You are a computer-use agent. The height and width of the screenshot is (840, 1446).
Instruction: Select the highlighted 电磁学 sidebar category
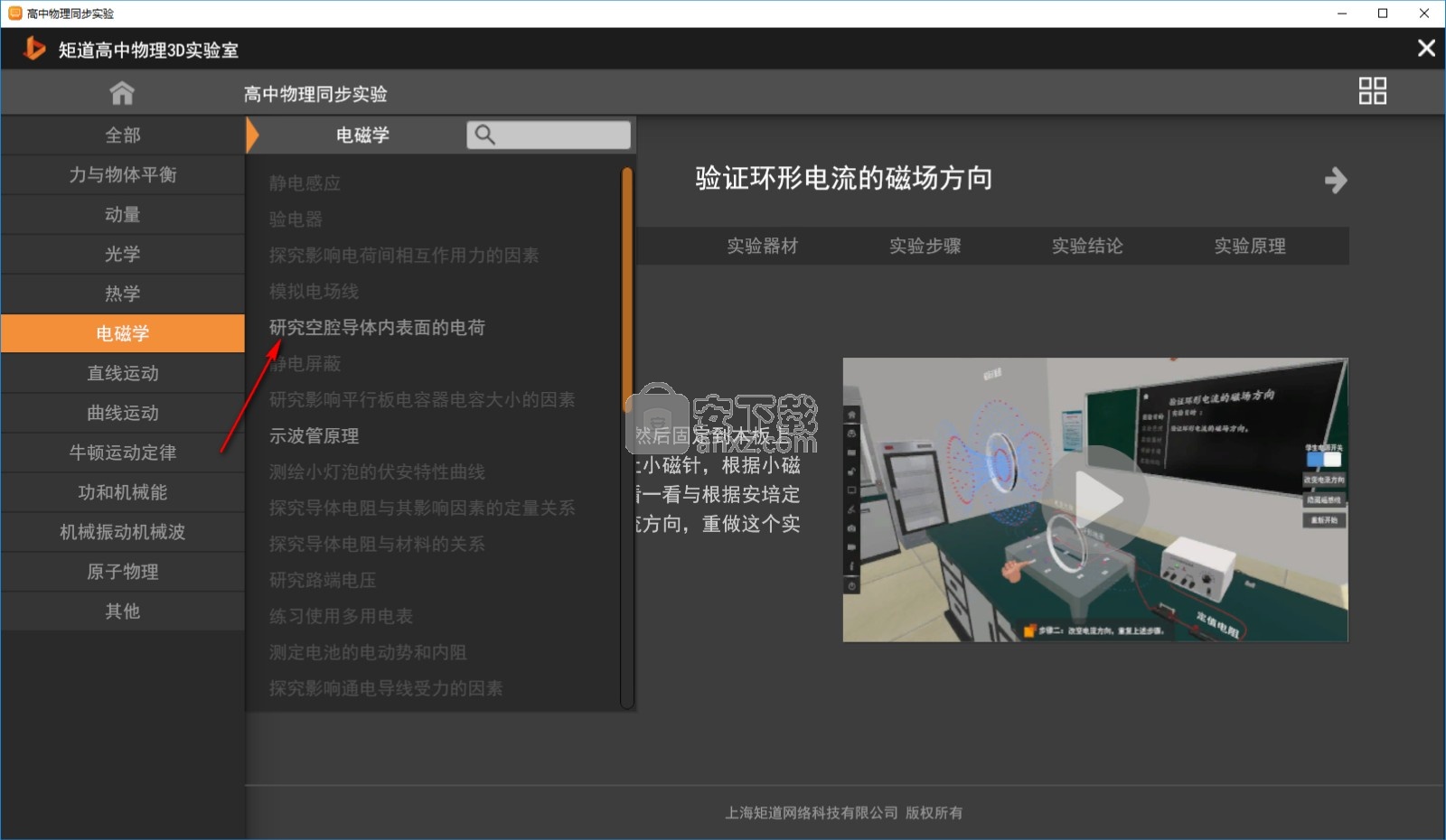click(123, 333)
